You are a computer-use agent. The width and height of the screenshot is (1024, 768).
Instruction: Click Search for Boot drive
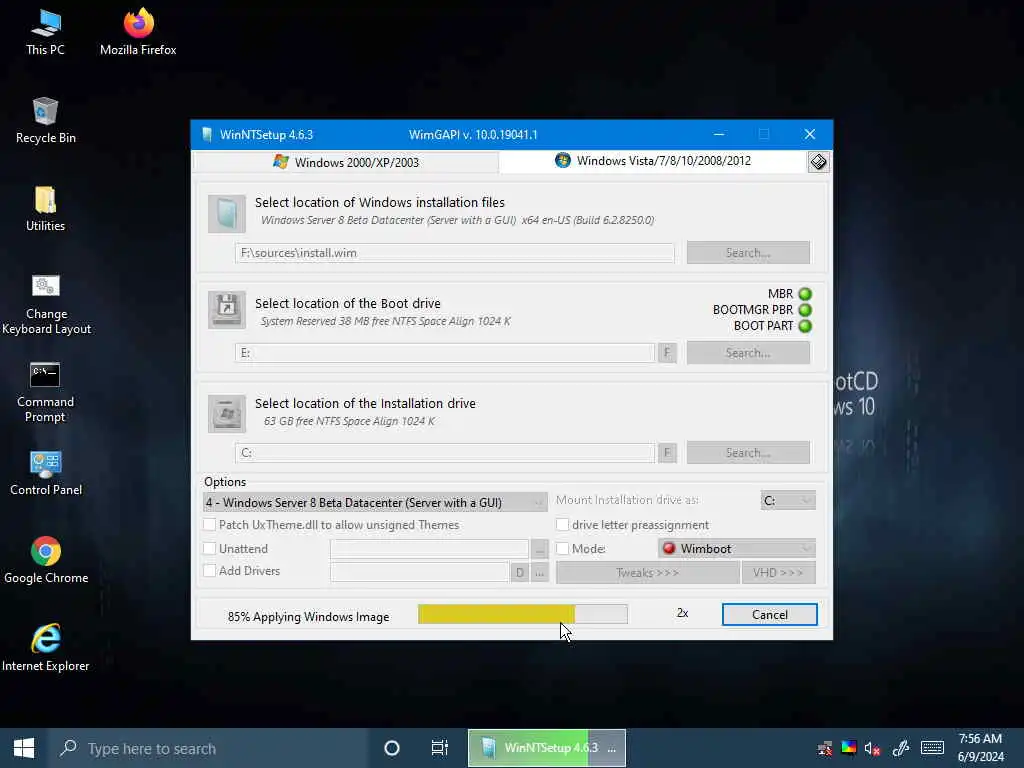pyautogui.click(x=748, y=353)
